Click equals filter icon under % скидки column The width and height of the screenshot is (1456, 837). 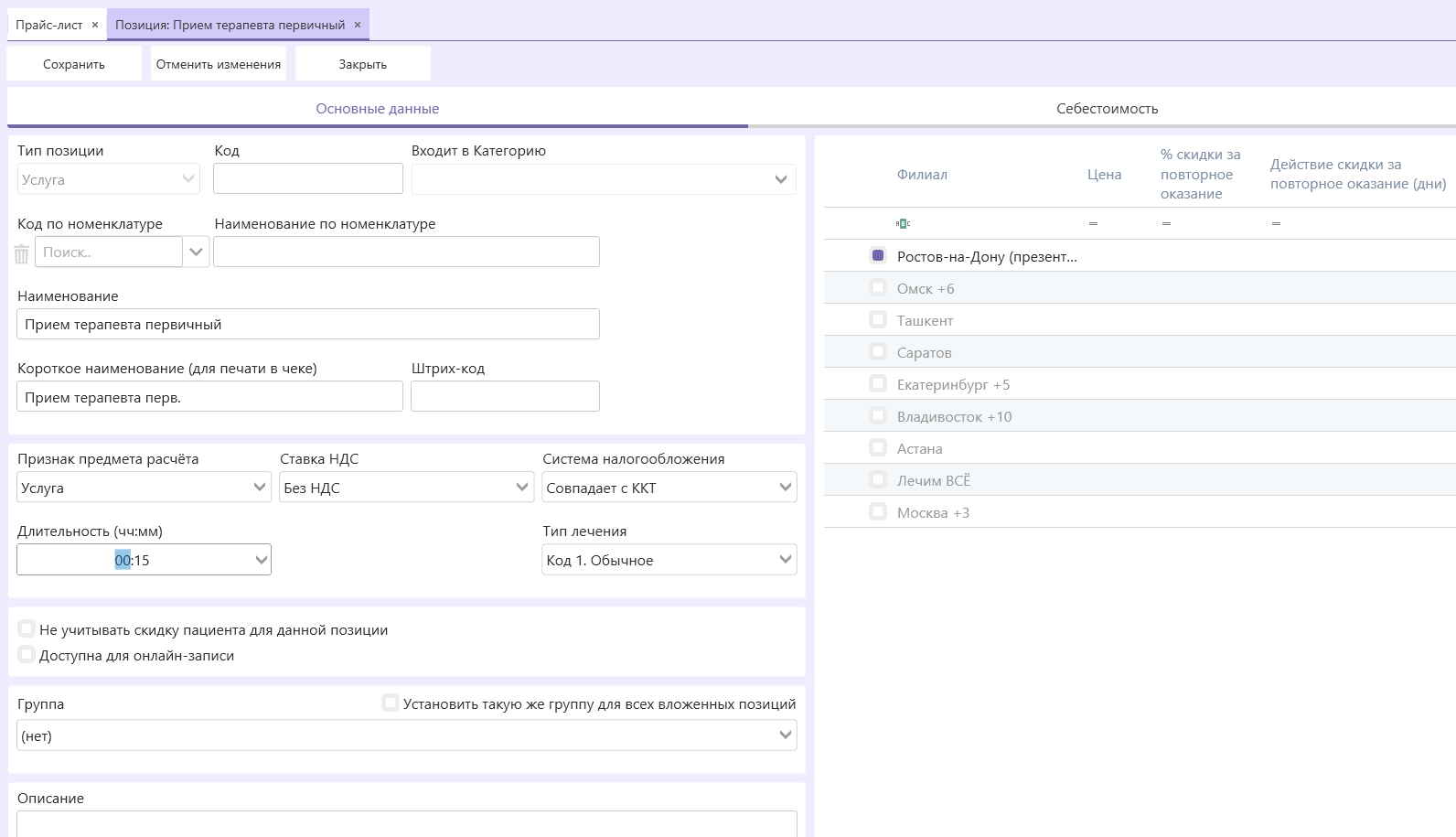1166,223
